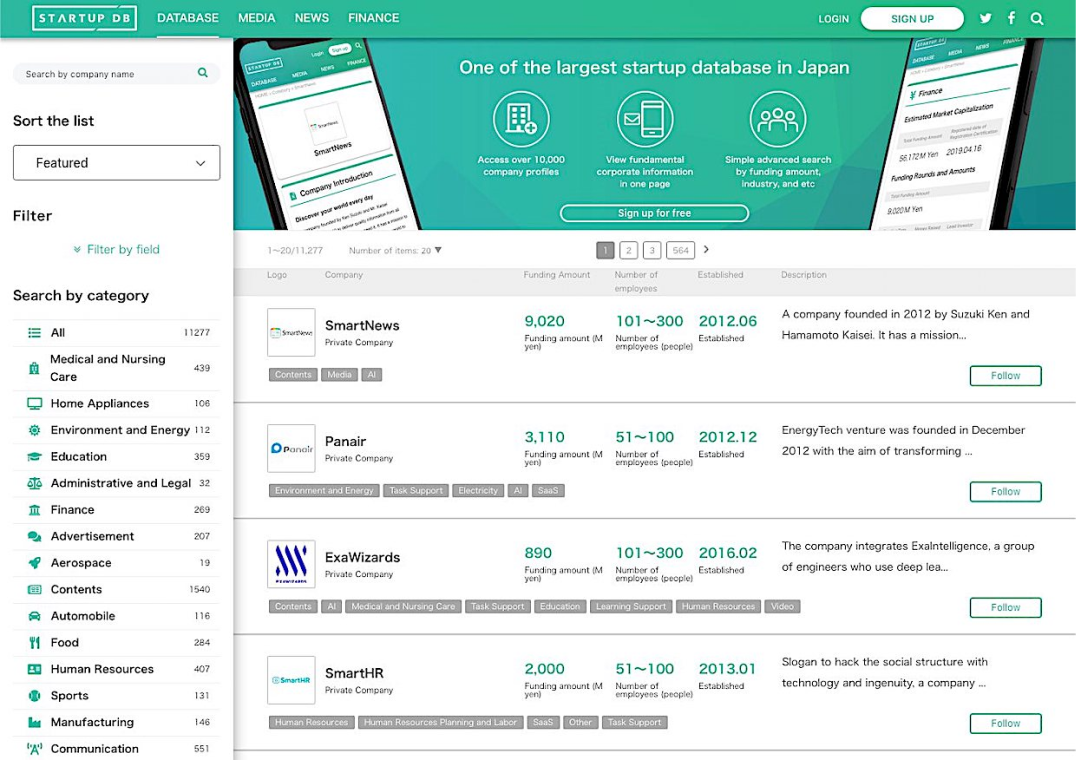Follow the SmartNews company
Screen dimensions: 1076x760
click(1005, 375)
